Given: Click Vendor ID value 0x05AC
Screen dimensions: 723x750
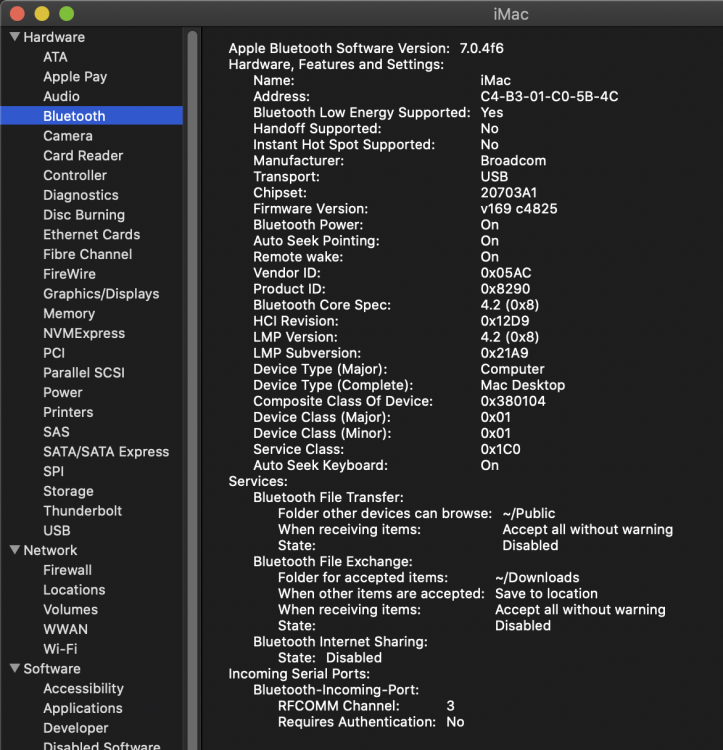Looking at the screenshot, I should click(x=506, y=273).
